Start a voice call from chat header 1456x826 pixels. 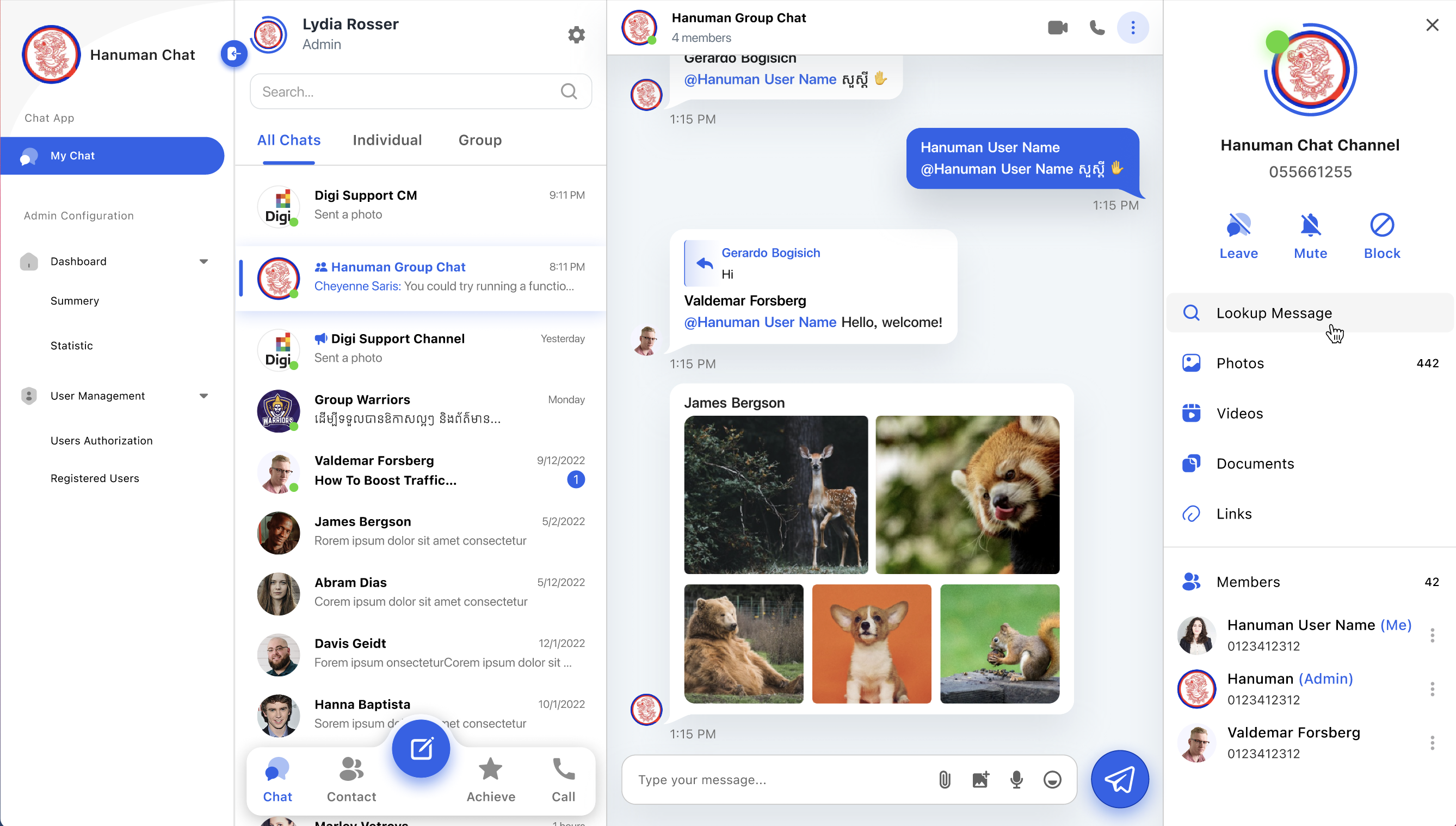click(x=1097, y=27)
